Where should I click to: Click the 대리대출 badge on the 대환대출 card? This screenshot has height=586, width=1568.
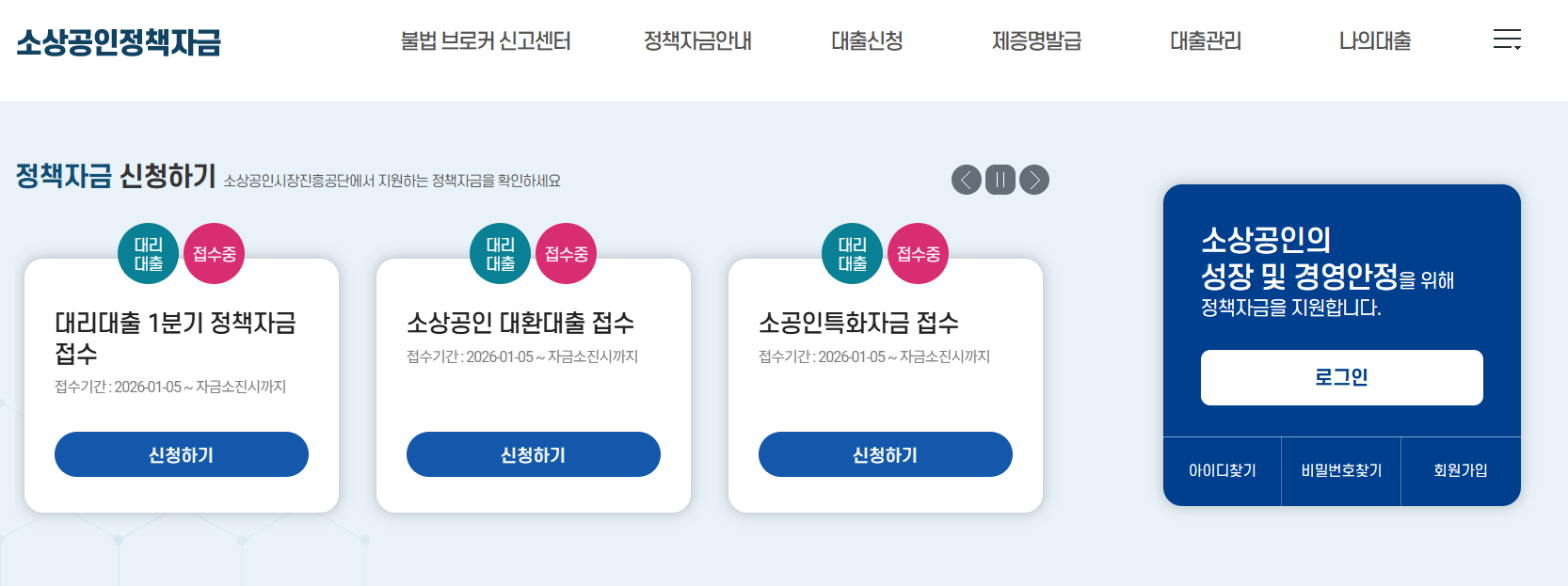click(x=499, y=253)
